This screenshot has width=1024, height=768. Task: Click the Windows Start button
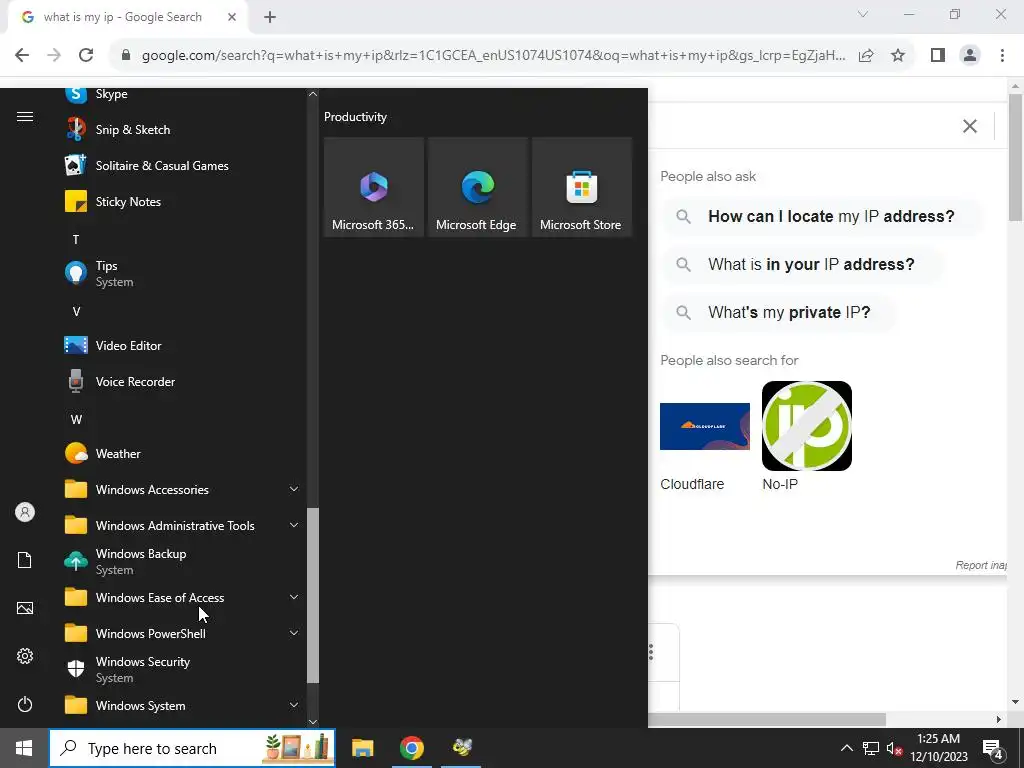click(x=24, y=748)
